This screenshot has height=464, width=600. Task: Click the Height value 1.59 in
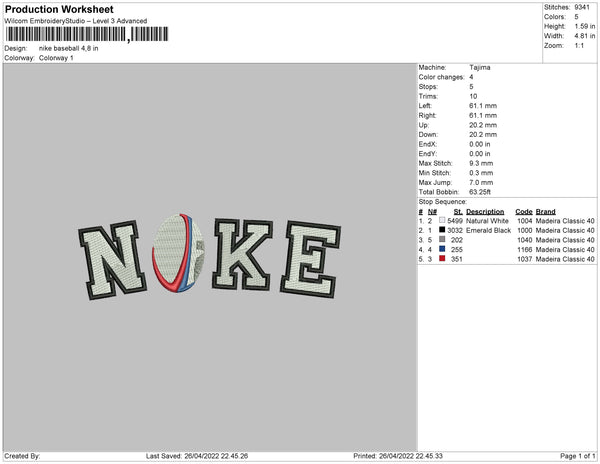(x=585, y=26)
